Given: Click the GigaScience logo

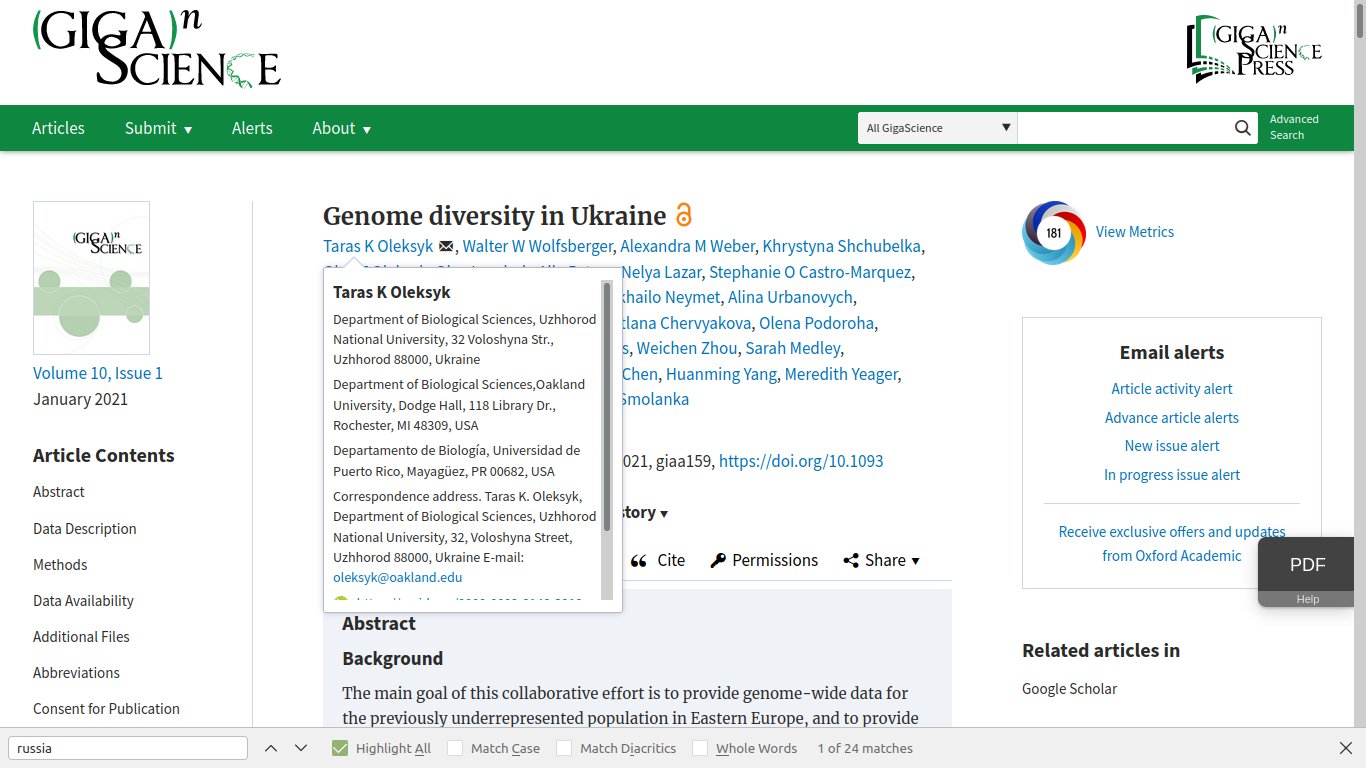Looking at the screenshot, I should pyautogui.click(x=157, y=48).
